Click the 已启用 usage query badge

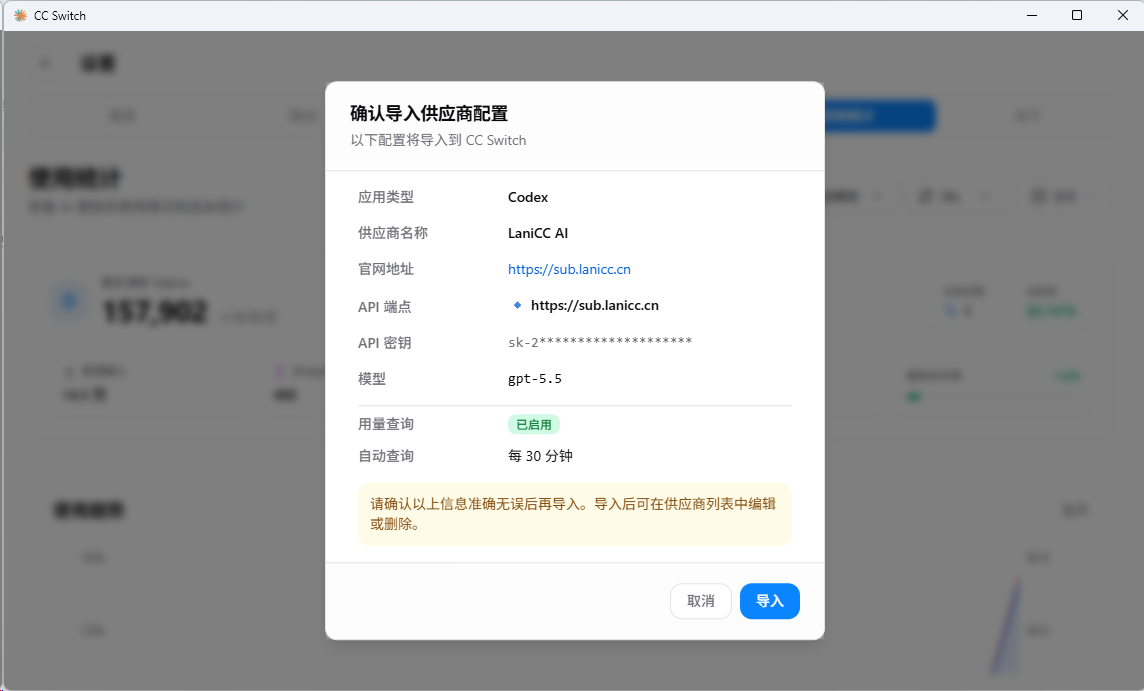click(x=534, y=425)
